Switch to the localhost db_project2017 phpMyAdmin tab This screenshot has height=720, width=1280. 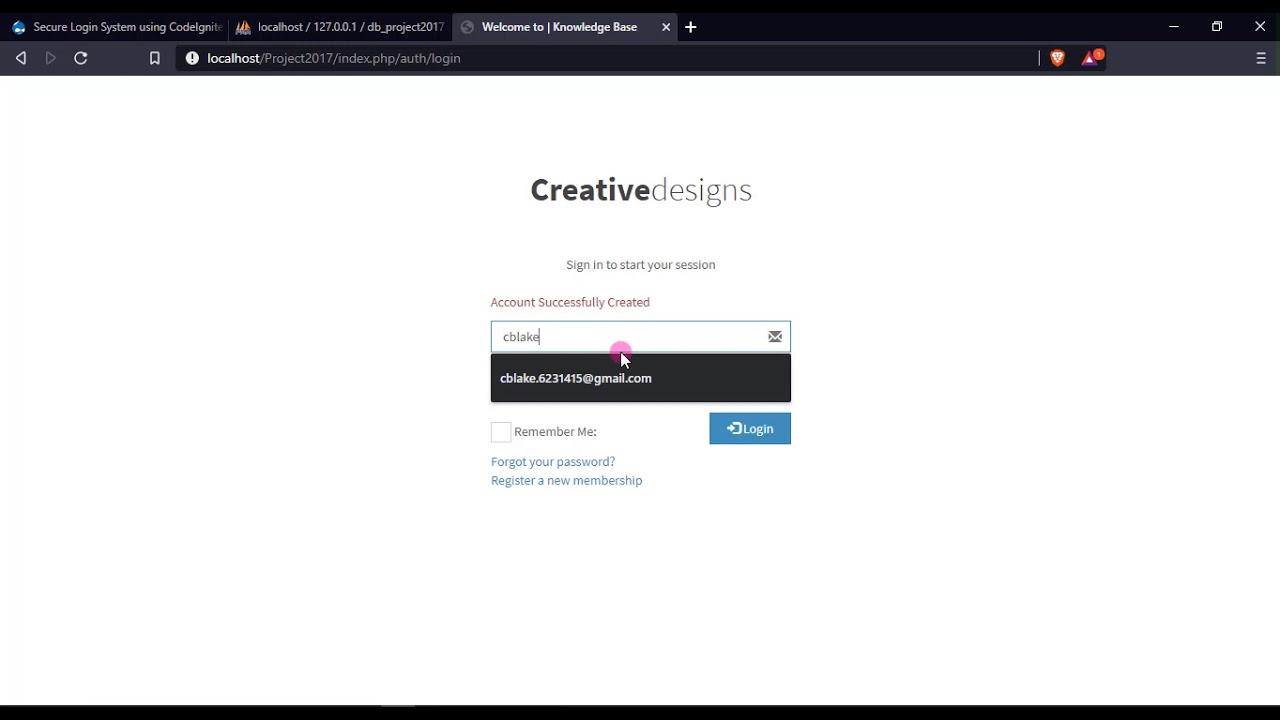pyautogui.click(x=340, y=27)
